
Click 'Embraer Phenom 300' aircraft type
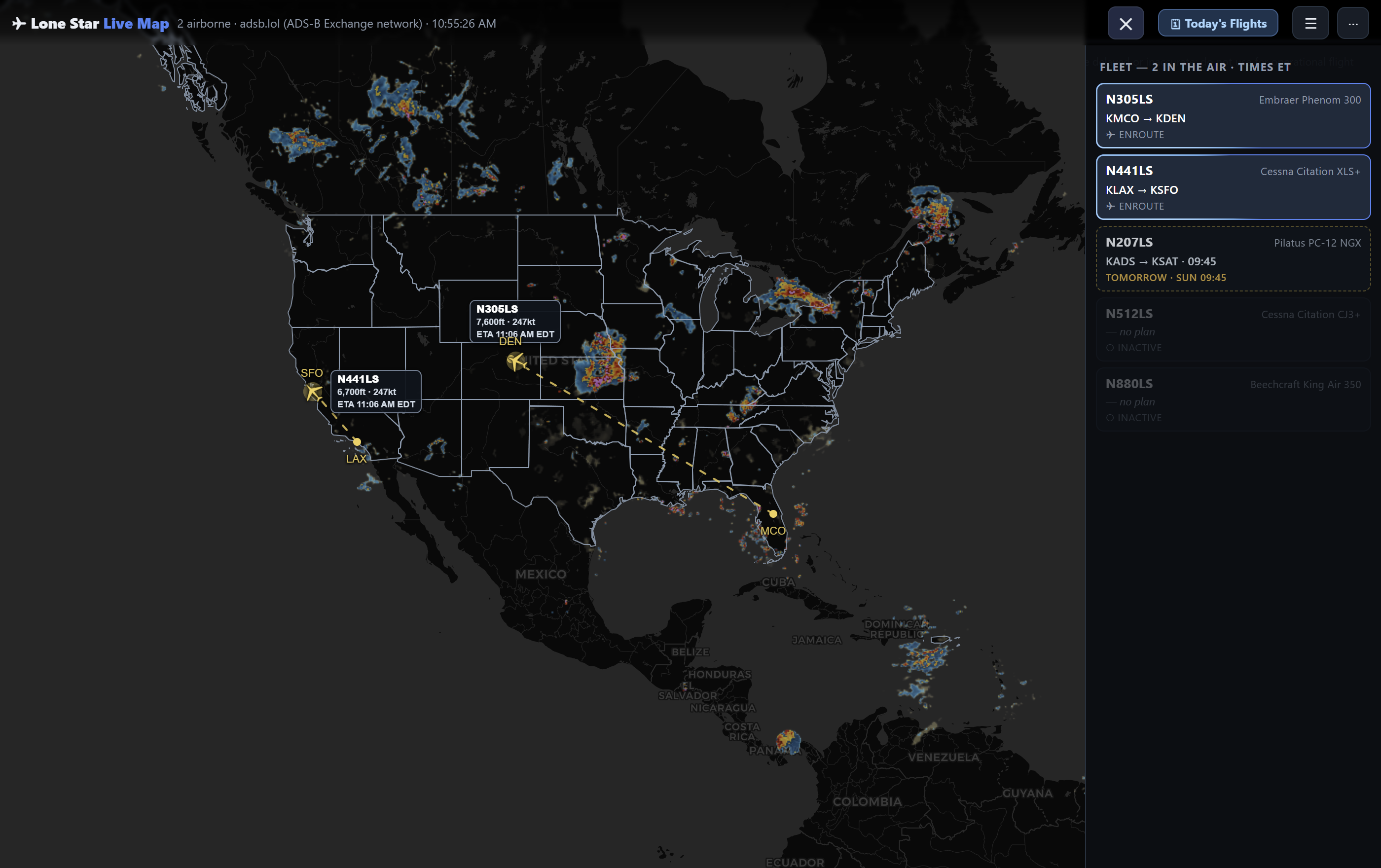point(1309,100)
